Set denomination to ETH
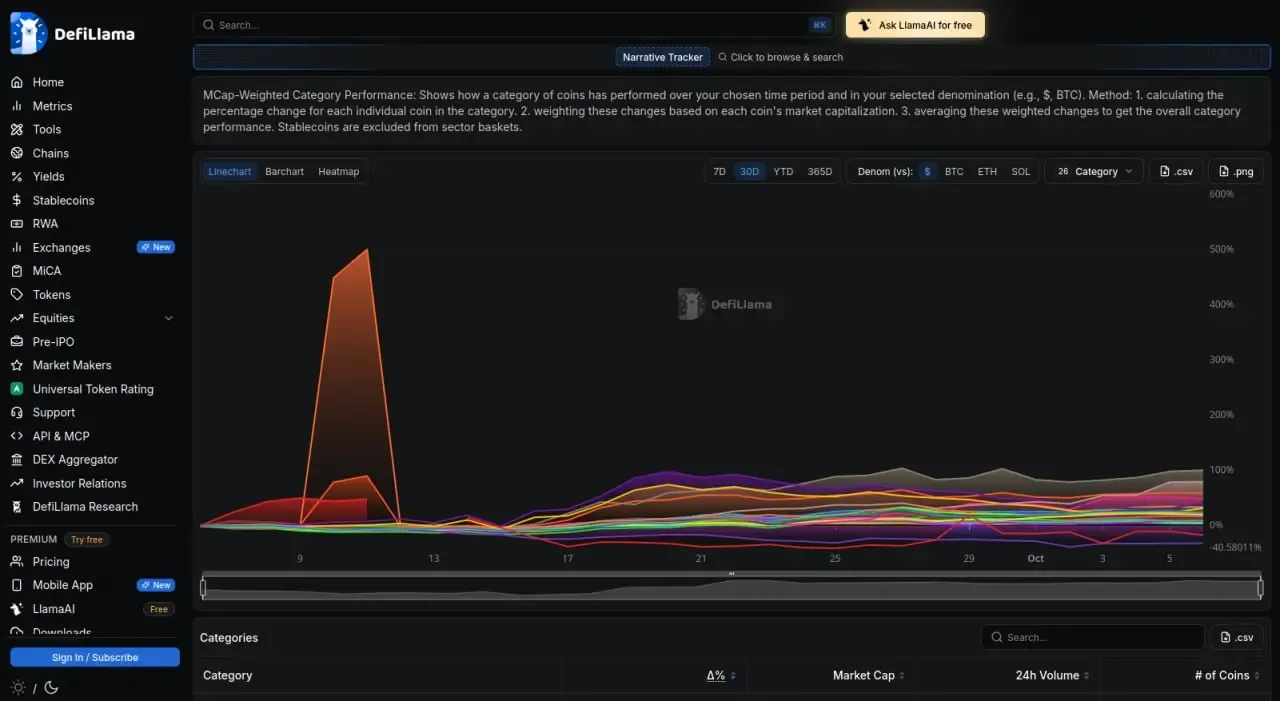The image size is (1280, 701). [x=987, y=172]
